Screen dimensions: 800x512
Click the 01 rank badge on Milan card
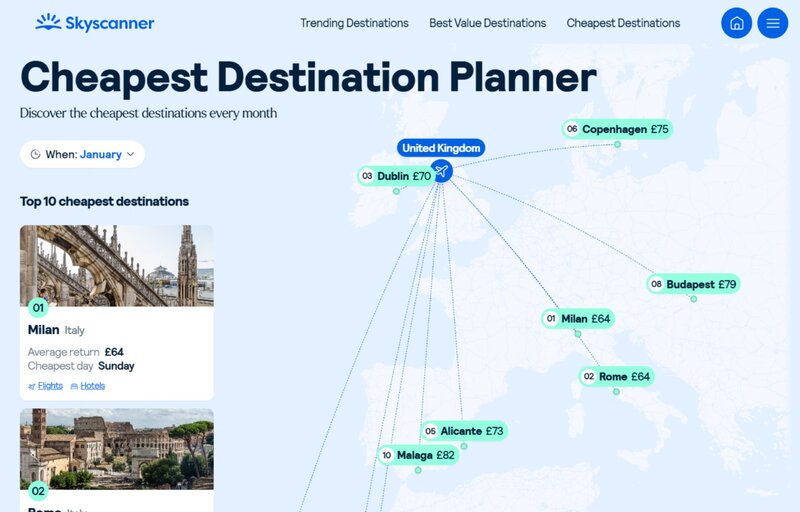(x=38, y=308)
